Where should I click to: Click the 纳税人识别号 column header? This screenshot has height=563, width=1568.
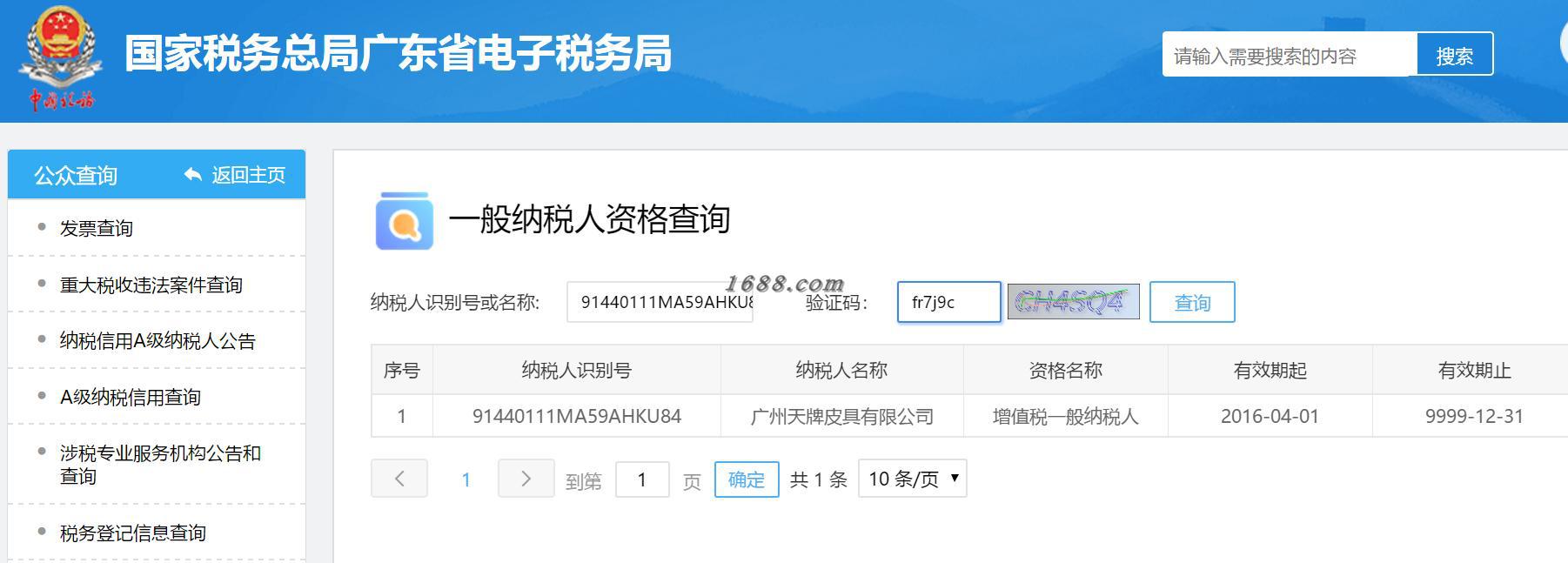pos(576,370)
